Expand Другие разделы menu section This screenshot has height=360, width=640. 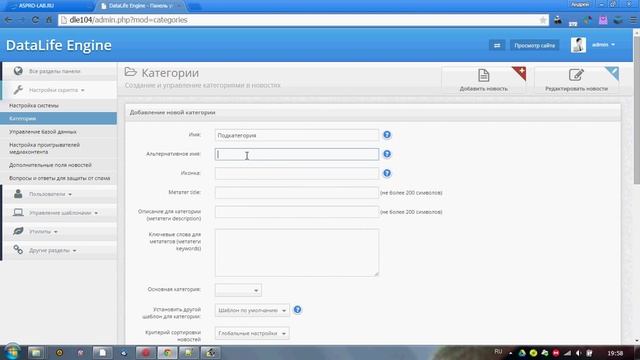tap(53, 250)
